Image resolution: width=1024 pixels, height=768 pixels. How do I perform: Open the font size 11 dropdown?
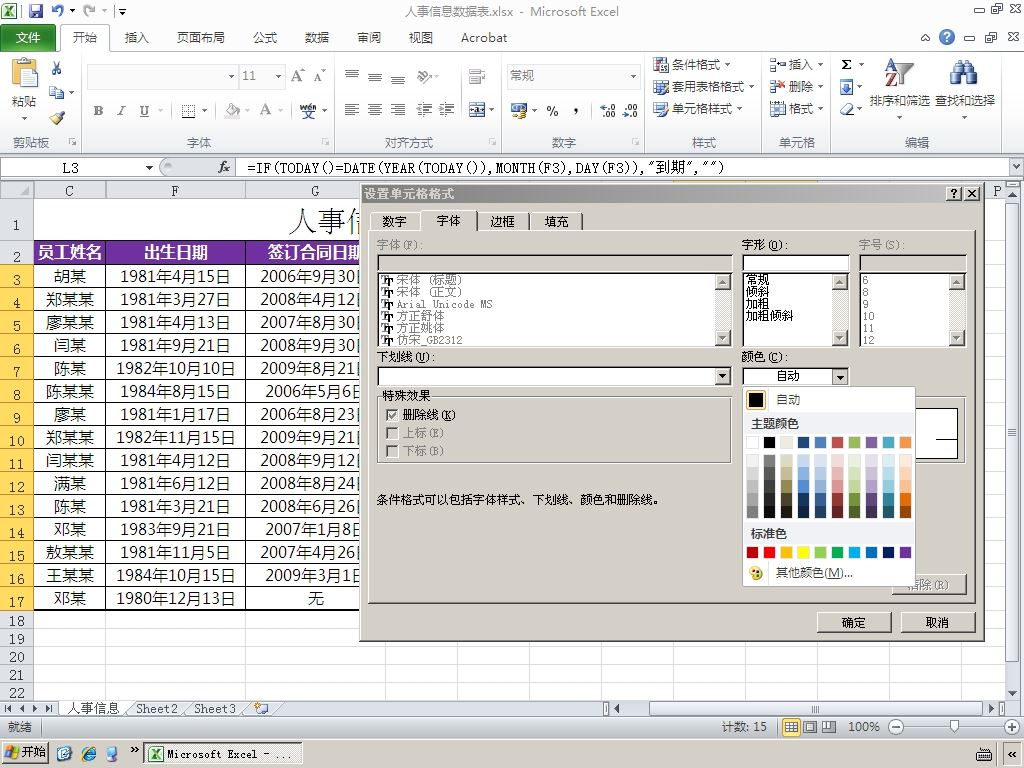tap(279, 76)
